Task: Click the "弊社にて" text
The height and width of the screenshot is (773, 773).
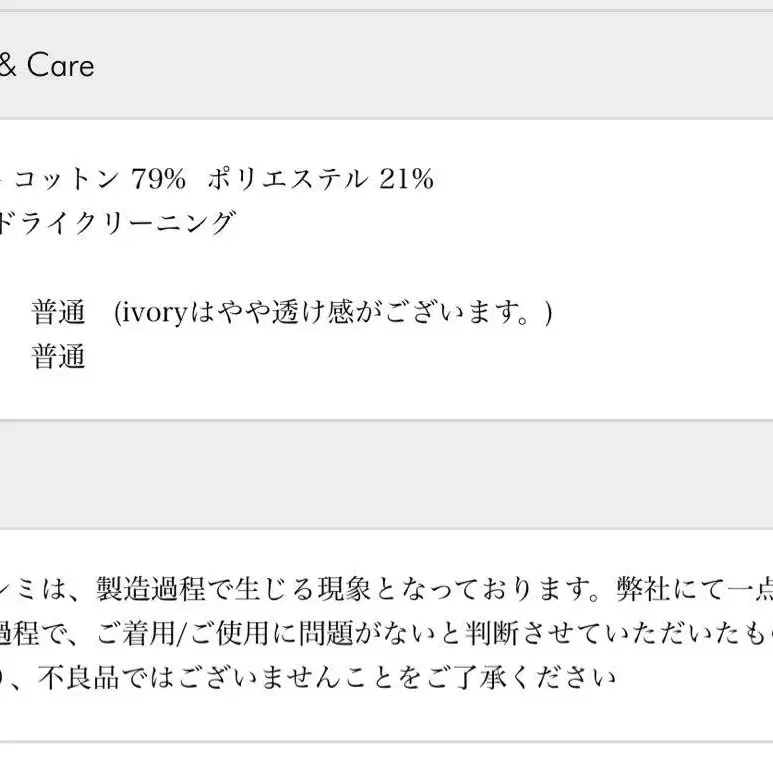Action: tap(669, 589)
